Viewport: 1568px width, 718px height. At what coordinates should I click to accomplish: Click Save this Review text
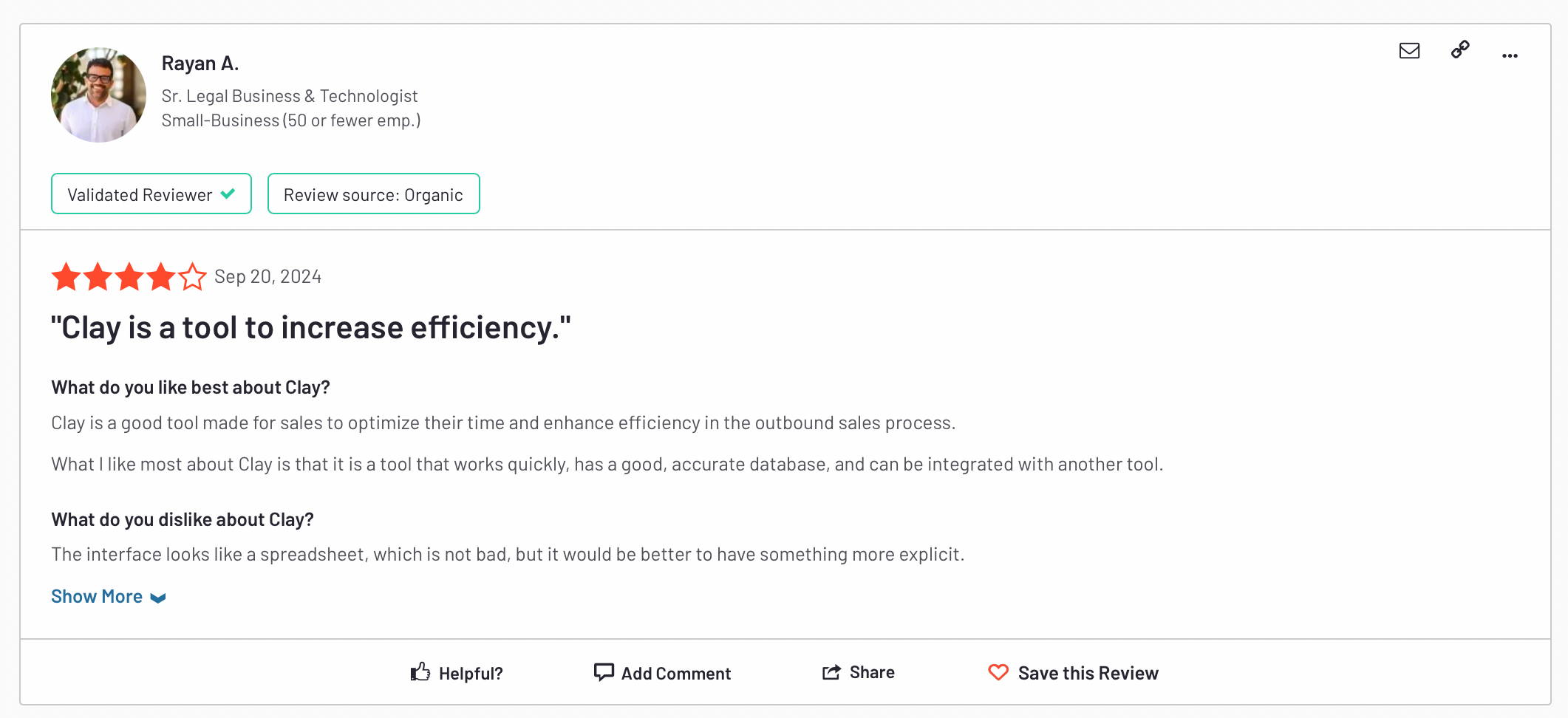pyautogui.click(x=1088, y=673)
